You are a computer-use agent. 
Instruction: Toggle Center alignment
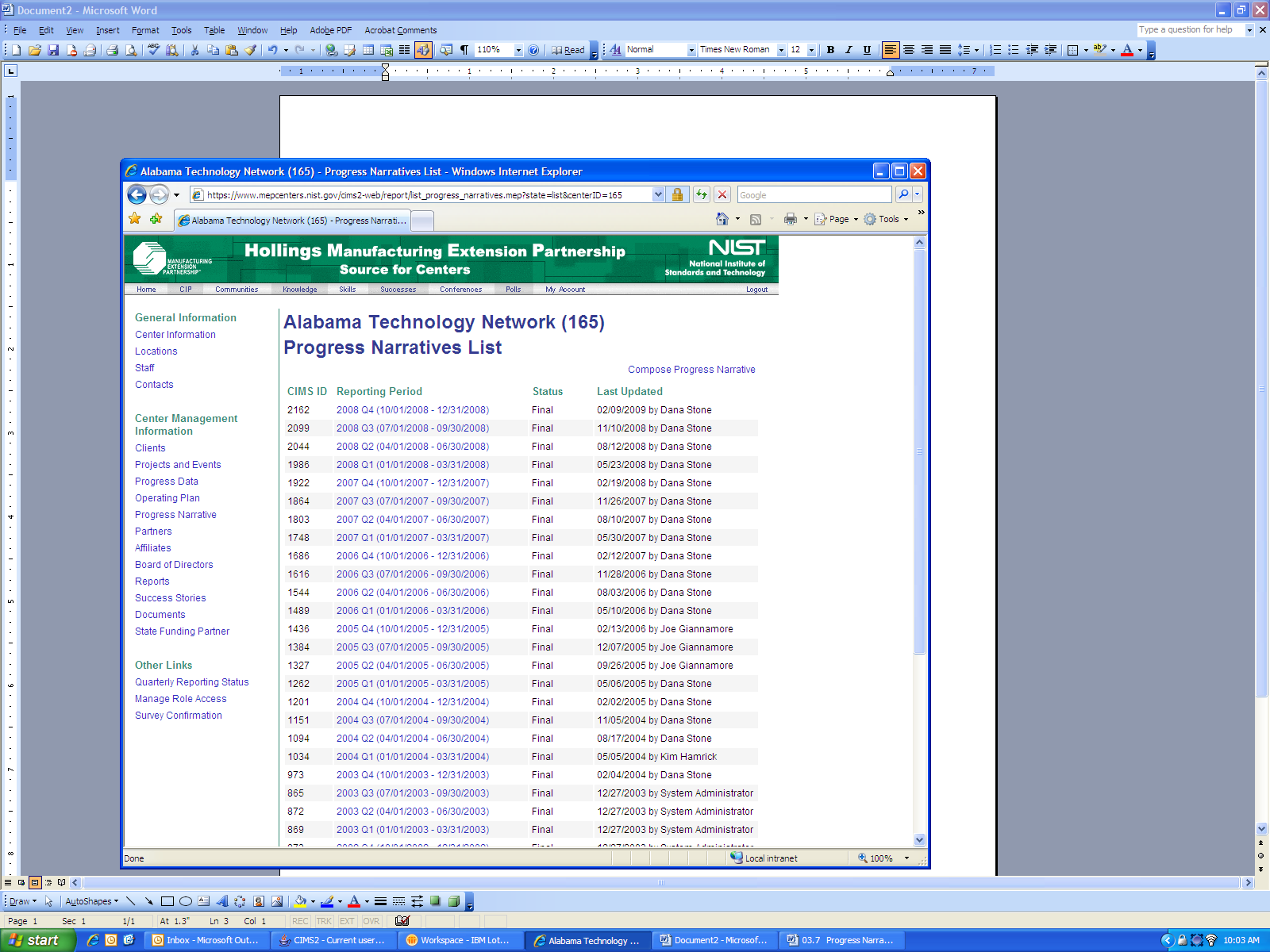pyautogui.click(x=909, y=50)
